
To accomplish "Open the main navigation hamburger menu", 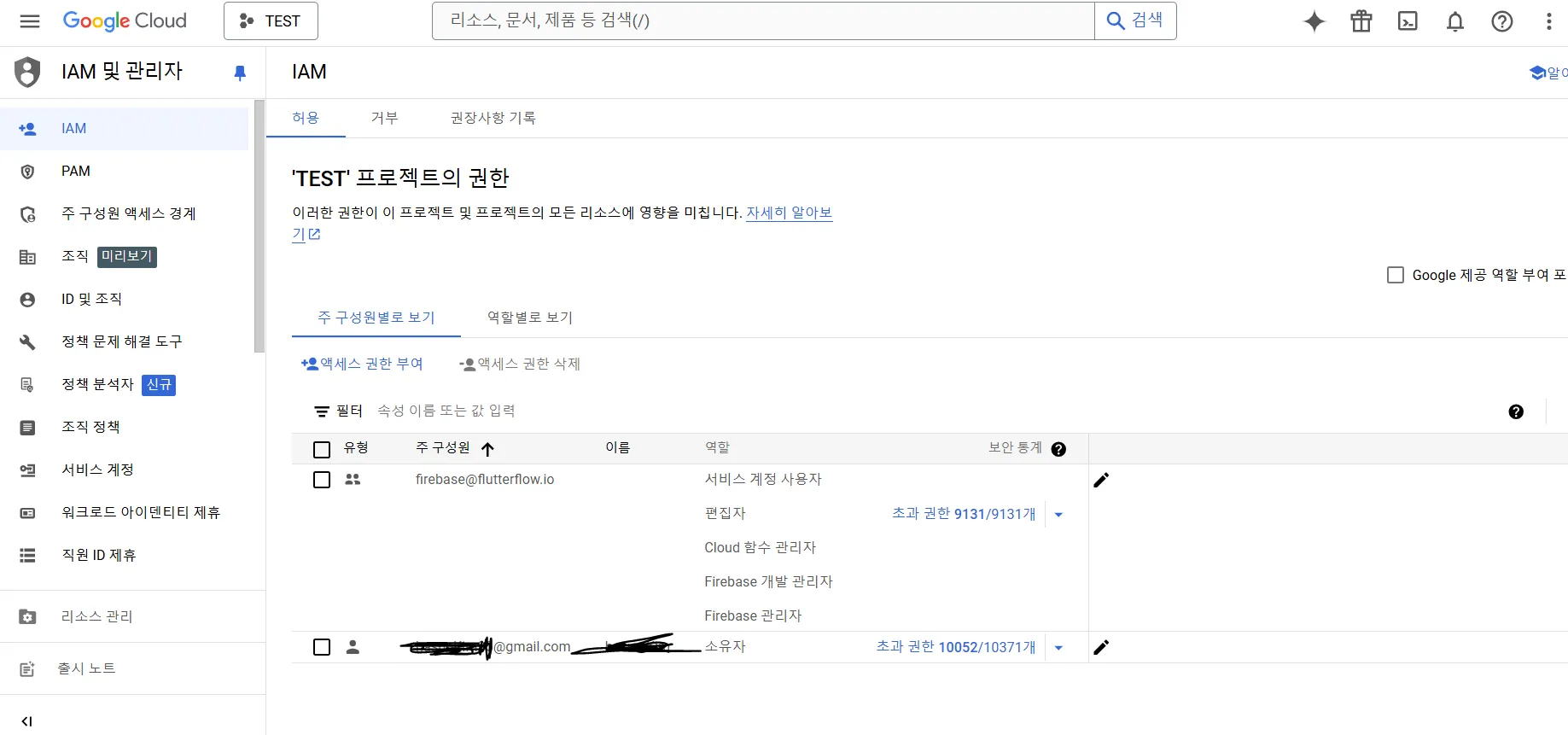I will point(30,21).
